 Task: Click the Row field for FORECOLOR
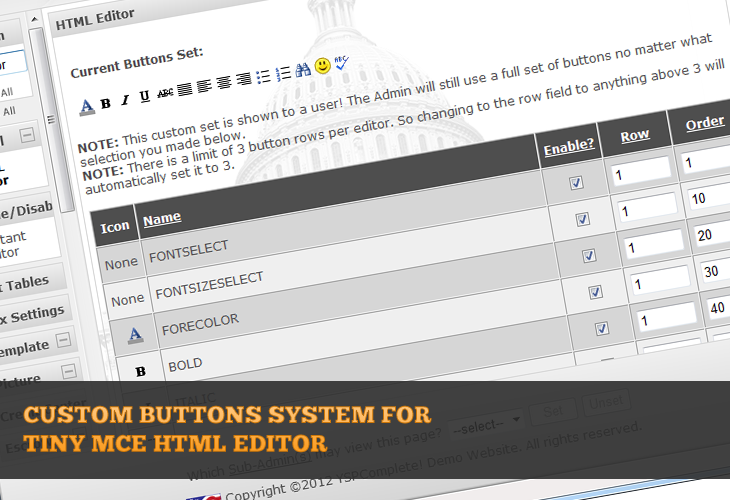click(653, 244)
